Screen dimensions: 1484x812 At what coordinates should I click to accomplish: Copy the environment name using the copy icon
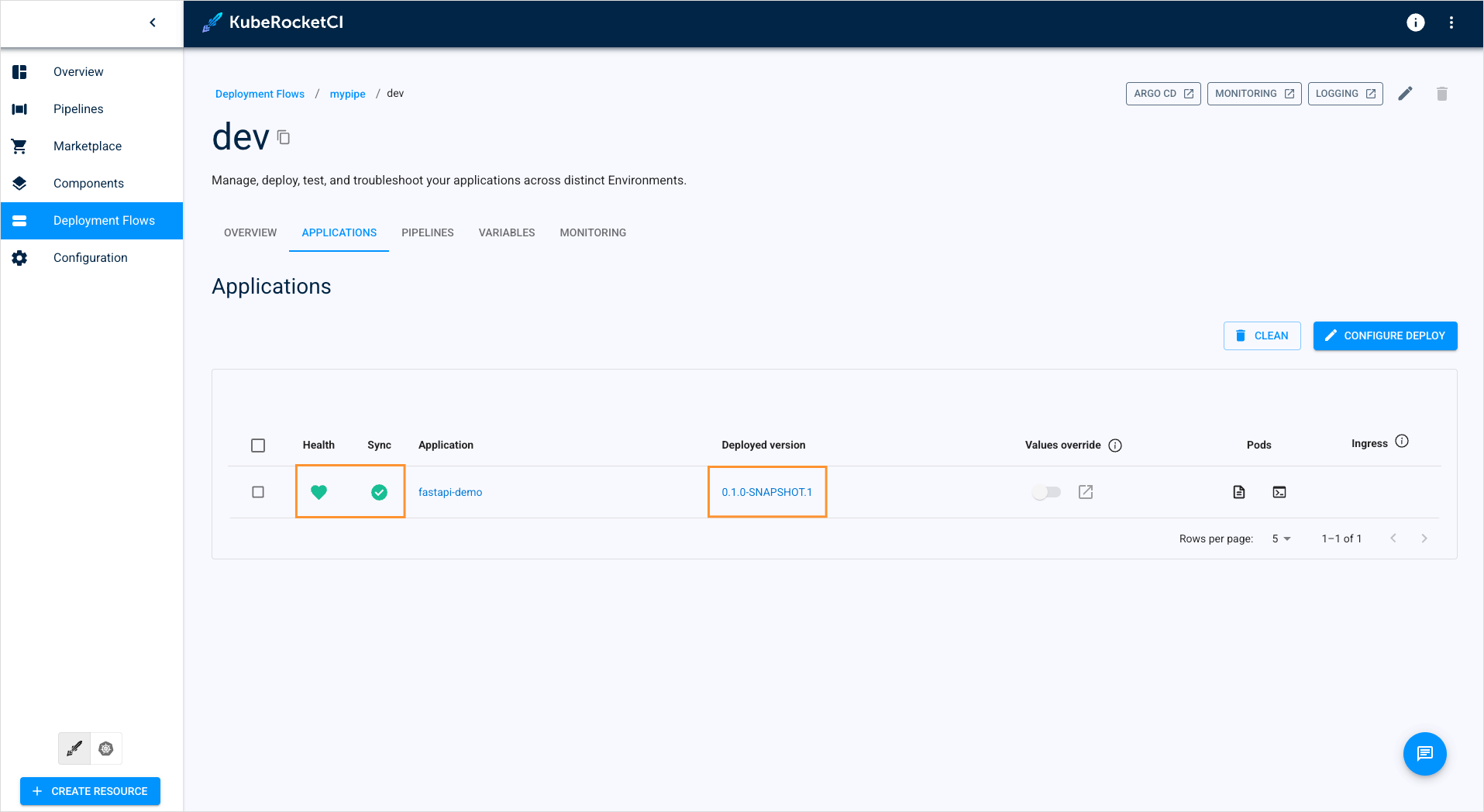284,136
